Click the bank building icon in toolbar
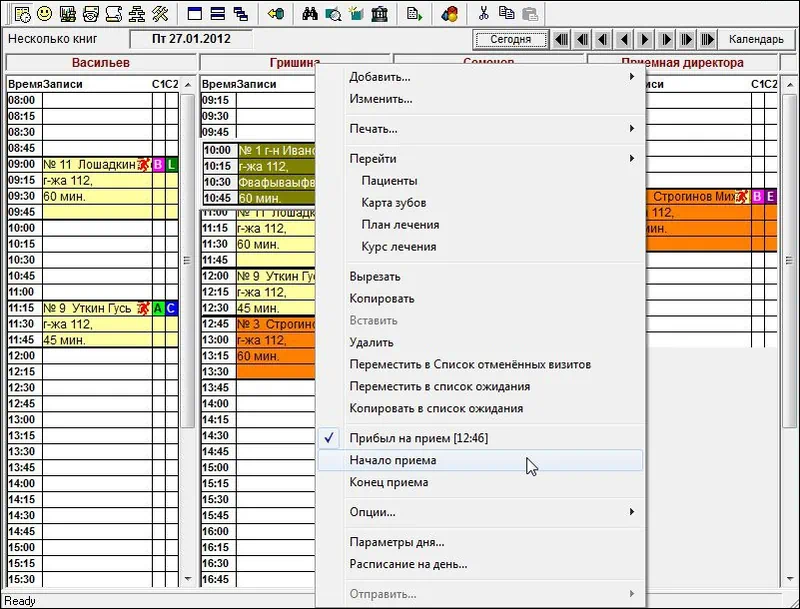 [379, 14]
